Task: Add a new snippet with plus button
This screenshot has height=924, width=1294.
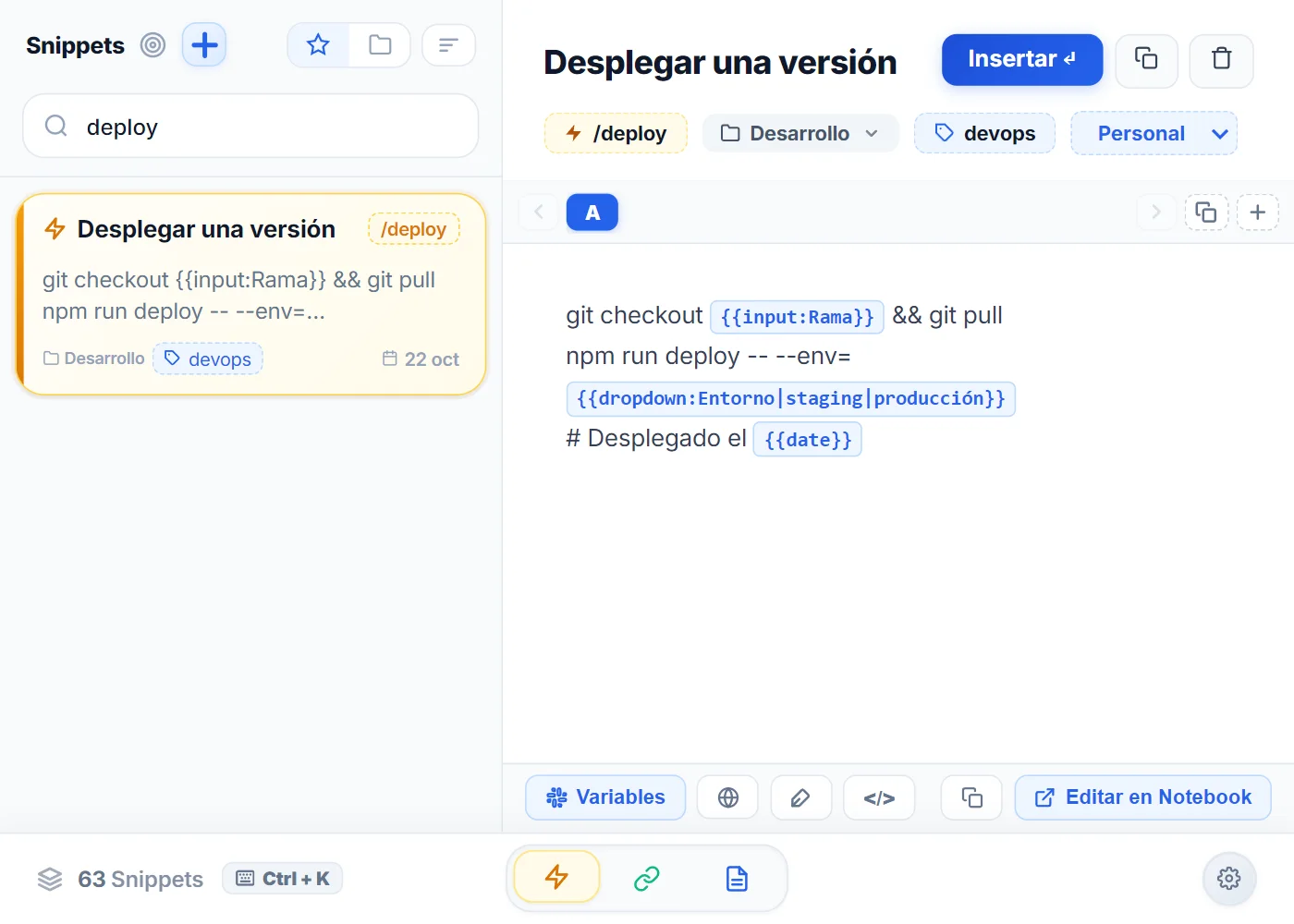Action: 204,45
